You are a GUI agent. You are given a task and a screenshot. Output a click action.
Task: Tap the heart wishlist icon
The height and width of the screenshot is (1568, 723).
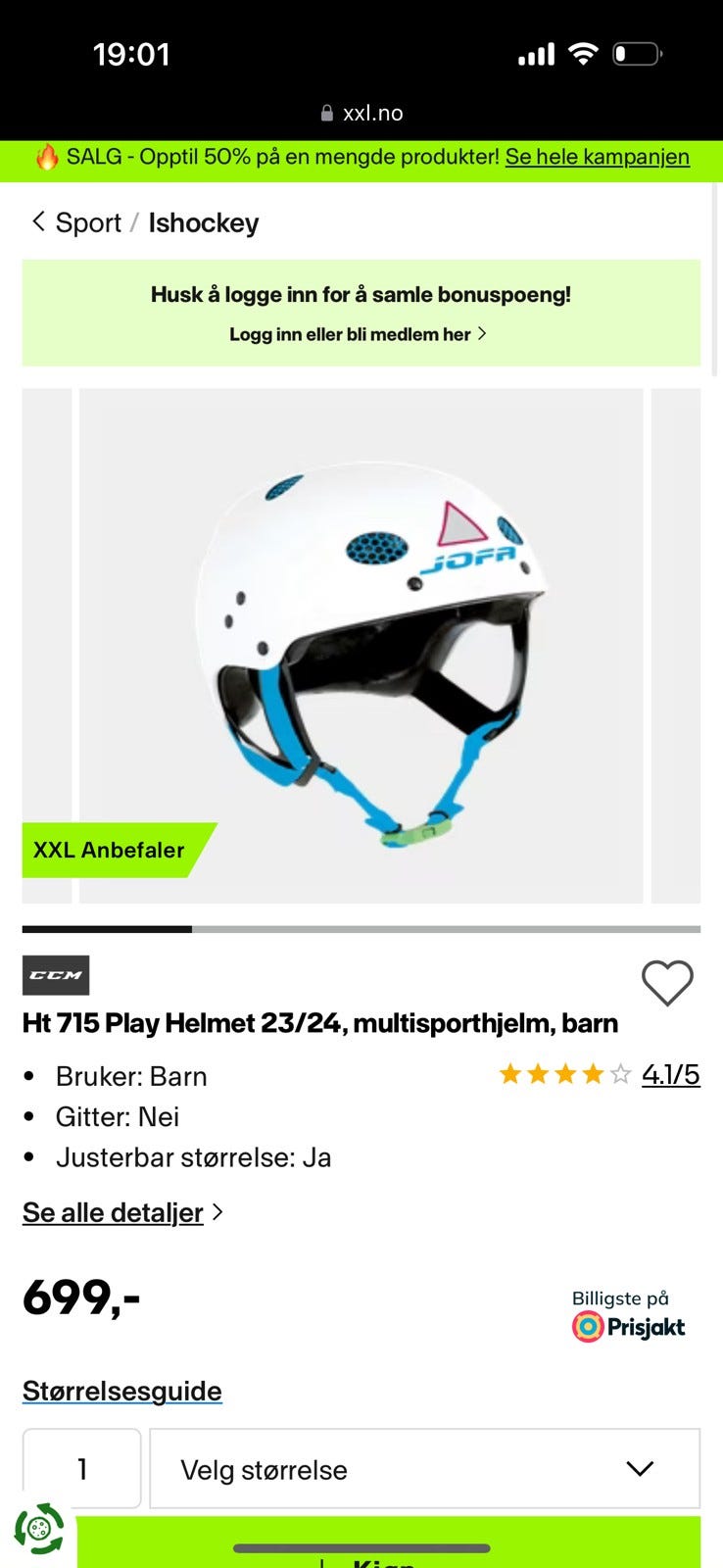point(667,982)
